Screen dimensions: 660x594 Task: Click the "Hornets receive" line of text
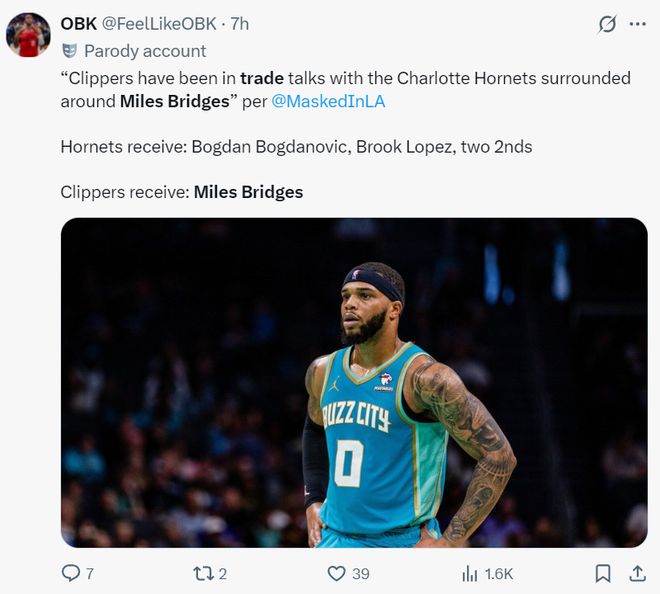coord(296,146)
